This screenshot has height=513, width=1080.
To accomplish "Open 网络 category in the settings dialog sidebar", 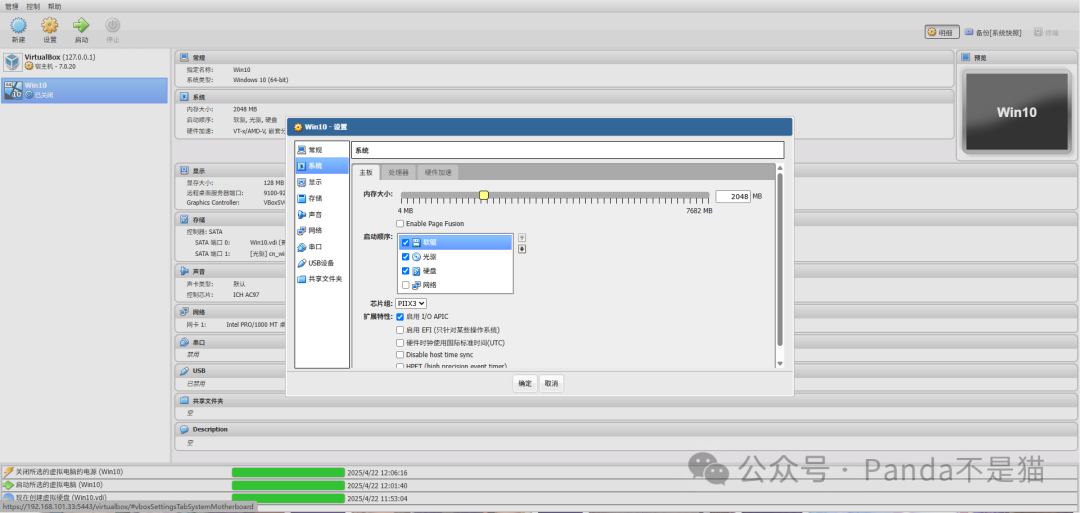I will tap(322, 231).
